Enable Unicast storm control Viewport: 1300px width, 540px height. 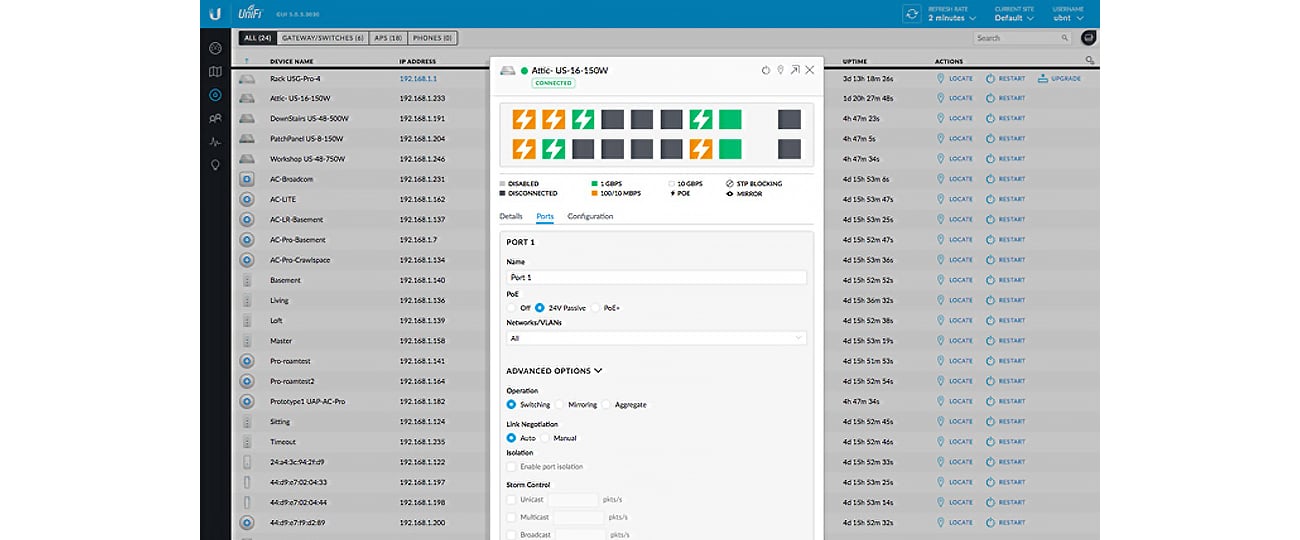(511, 499)
